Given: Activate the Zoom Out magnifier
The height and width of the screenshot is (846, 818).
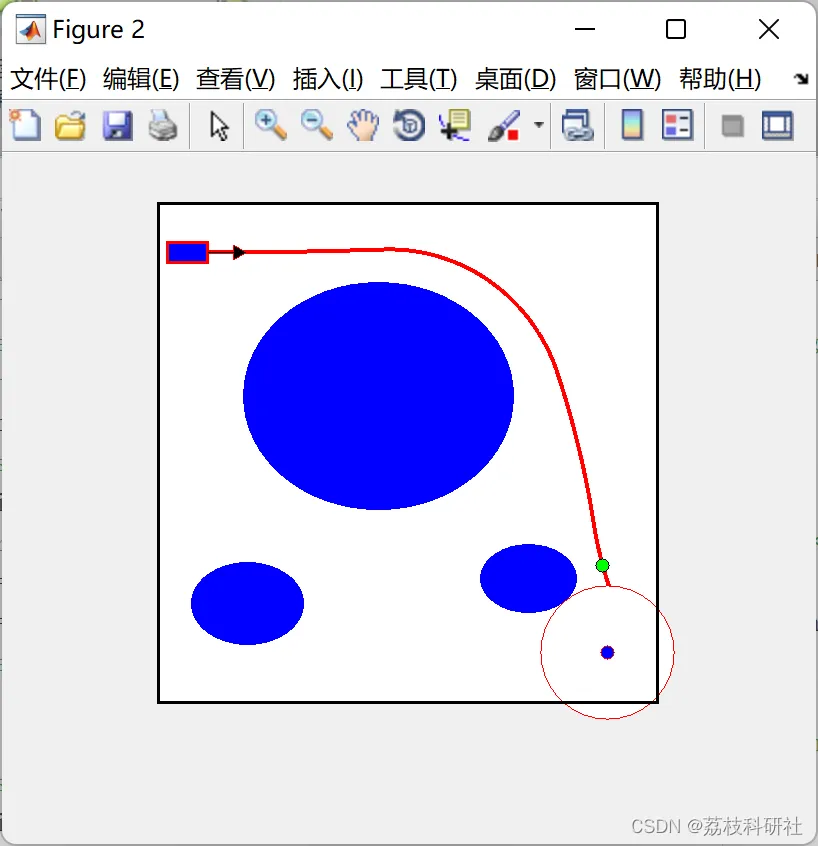Looking at the screenshot, I should 317,125.
